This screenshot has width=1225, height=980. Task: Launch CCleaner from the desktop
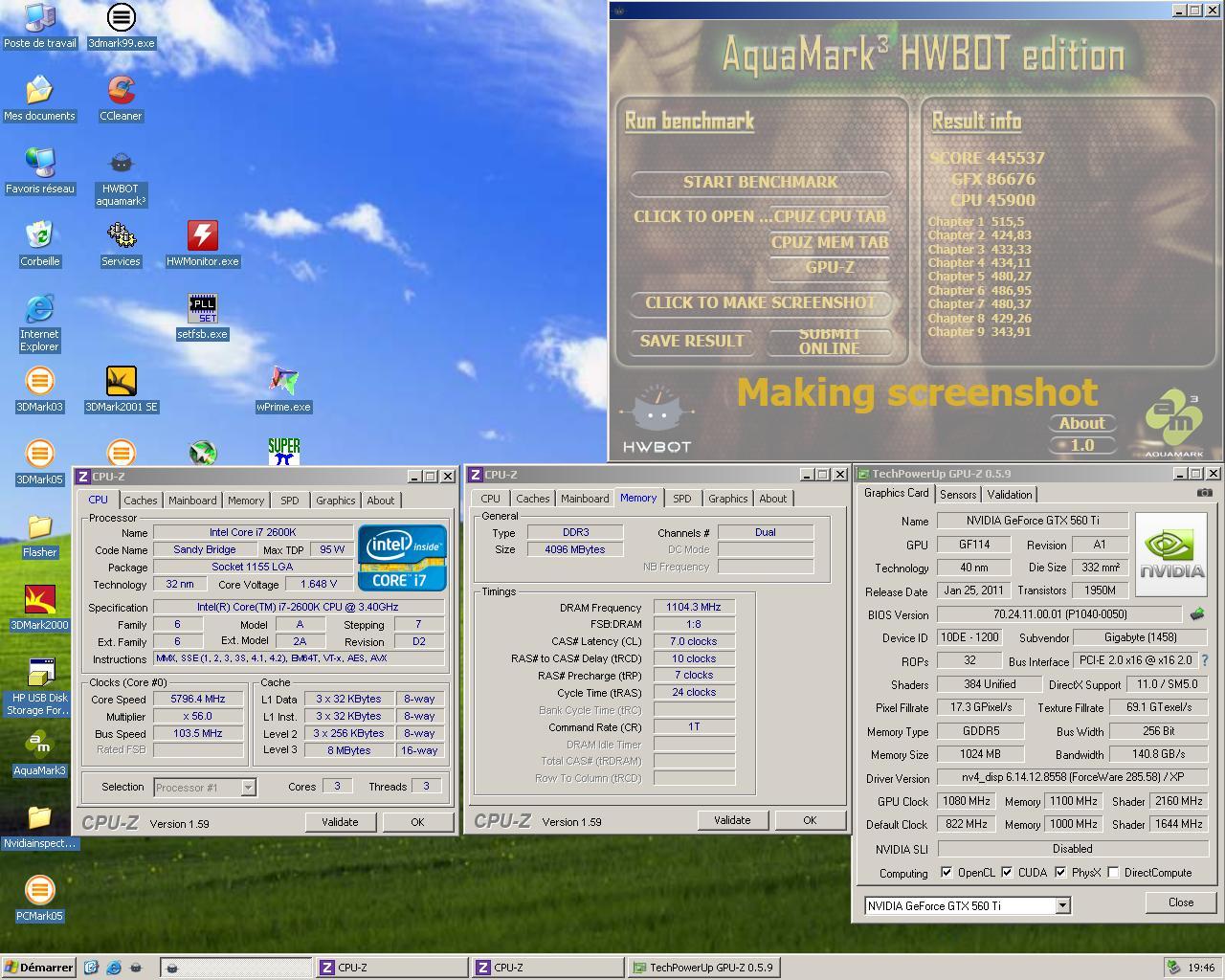(x=121, y=99)
